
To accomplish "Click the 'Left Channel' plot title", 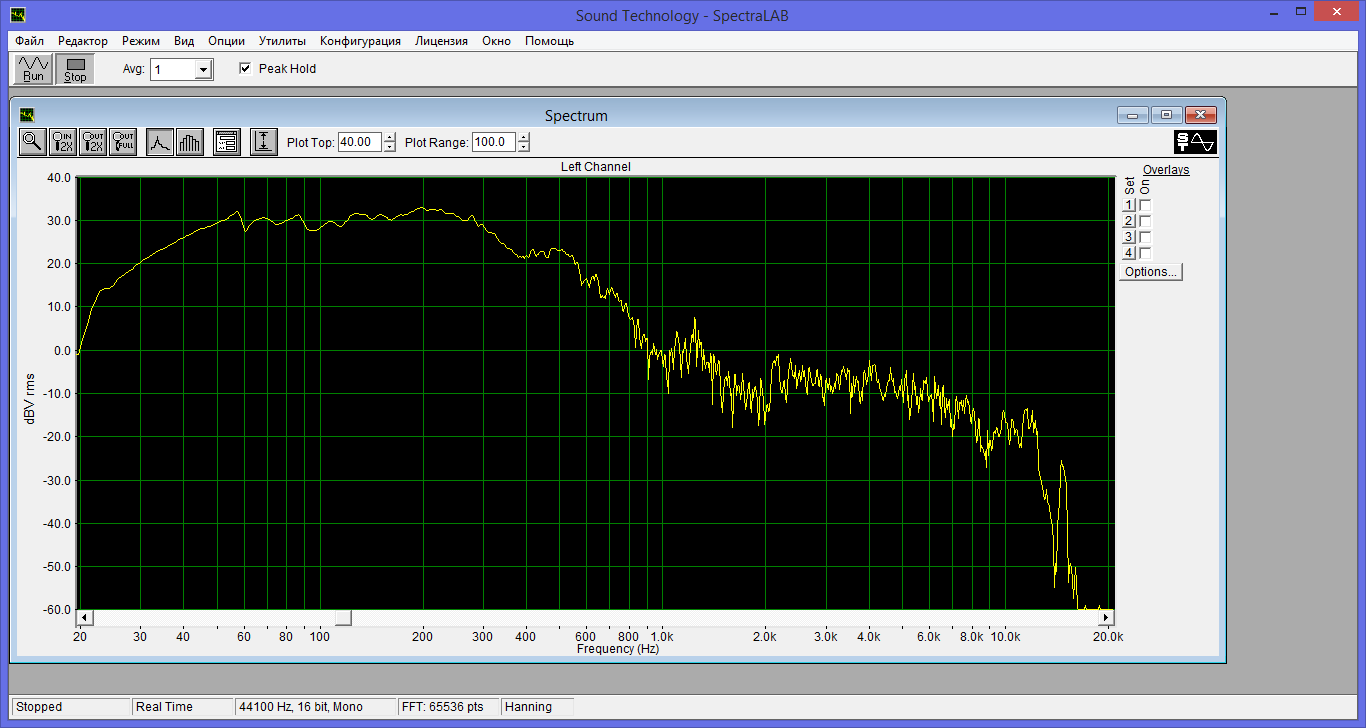I will (x=596, y=167).
